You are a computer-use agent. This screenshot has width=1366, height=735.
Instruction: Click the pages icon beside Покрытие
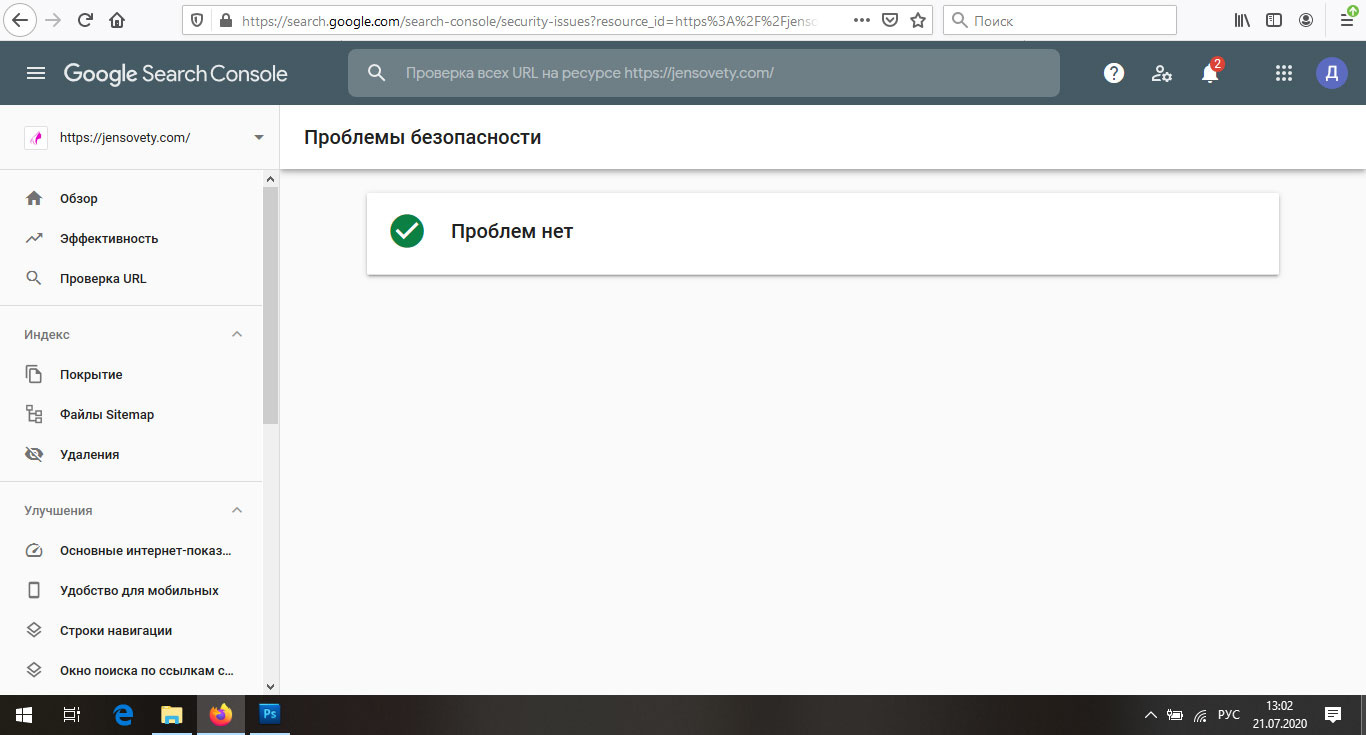[34, 374]
